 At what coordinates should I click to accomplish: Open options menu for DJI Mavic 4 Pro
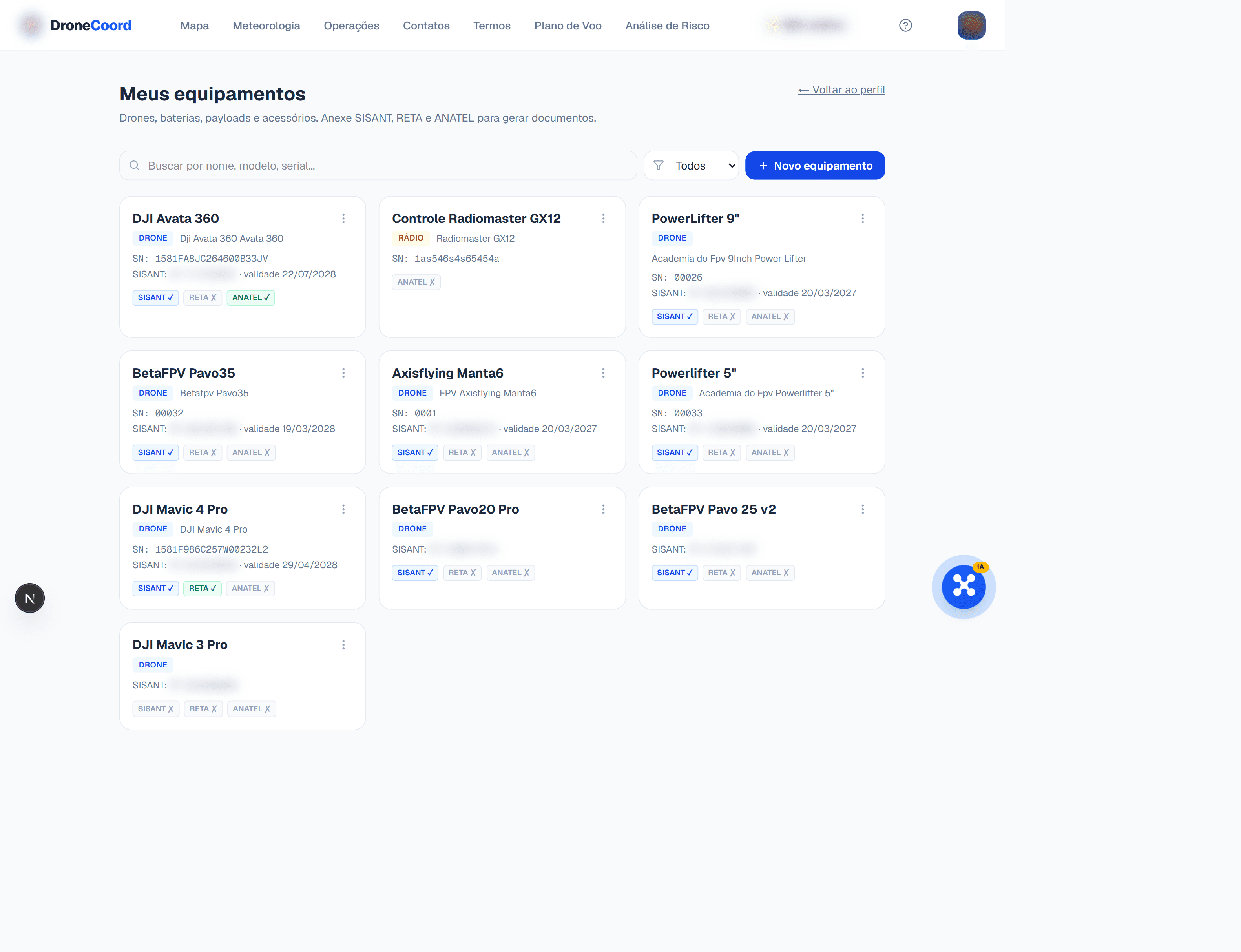click(x=343, y=509)
